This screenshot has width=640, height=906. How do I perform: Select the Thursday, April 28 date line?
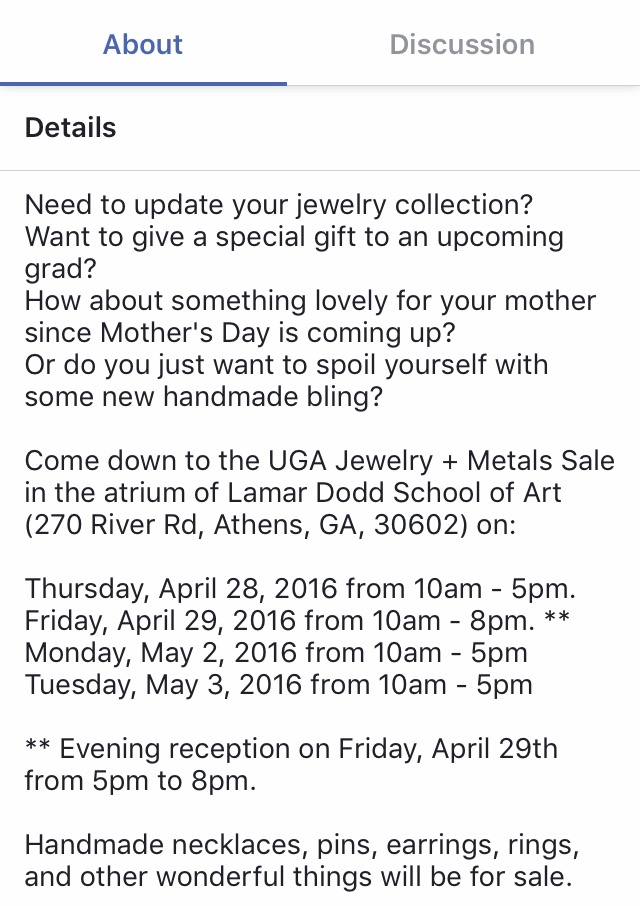pyautogui.click(x=300, y=588)
